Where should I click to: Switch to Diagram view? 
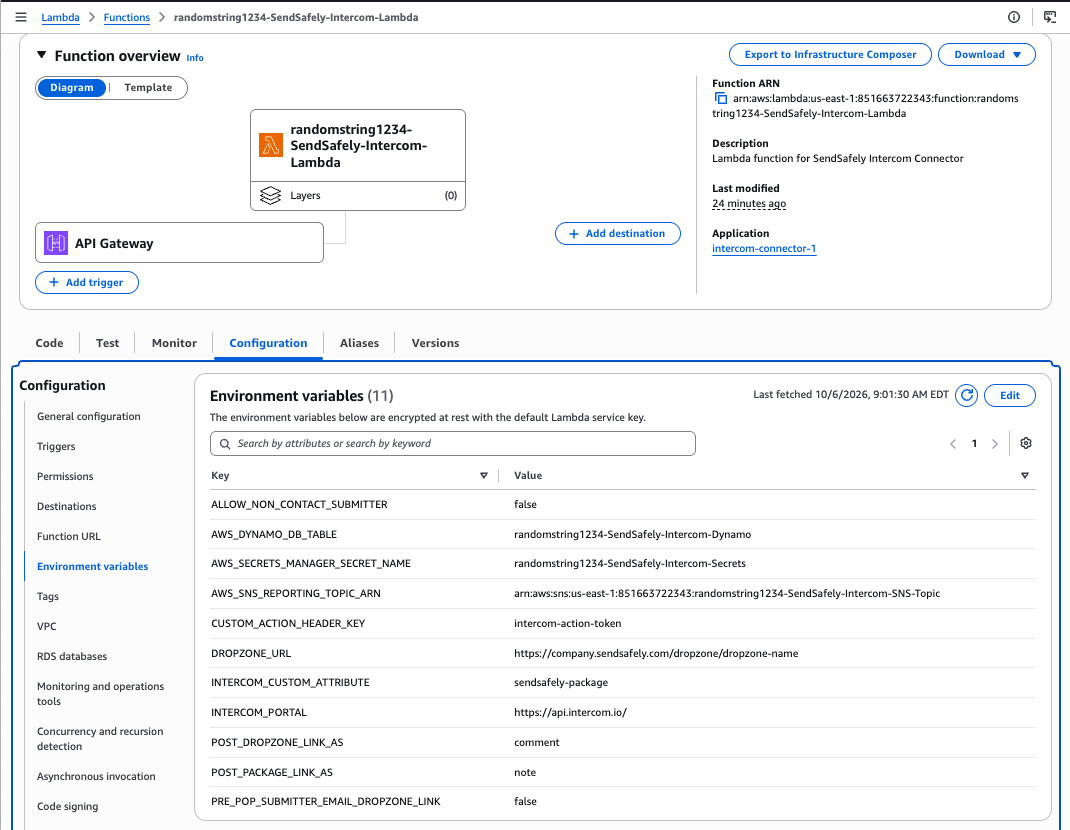click(72, 87)
